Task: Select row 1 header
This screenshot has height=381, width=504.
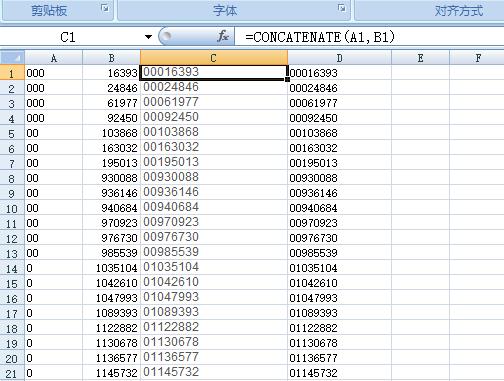Action: (12, 72)
